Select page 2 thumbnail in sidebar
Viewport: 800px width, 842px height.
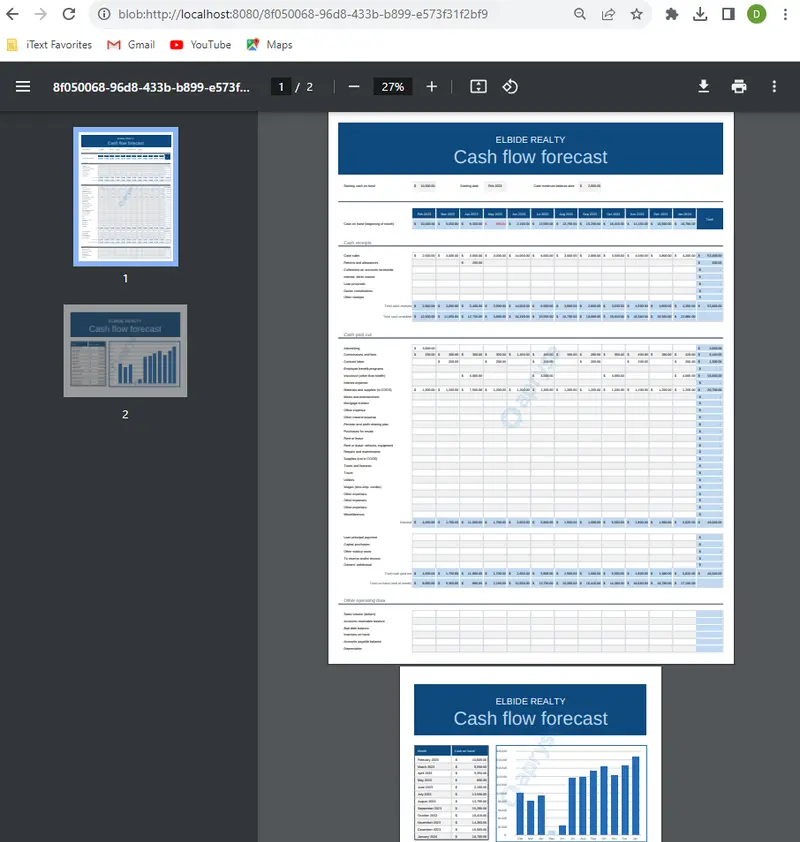126,351
